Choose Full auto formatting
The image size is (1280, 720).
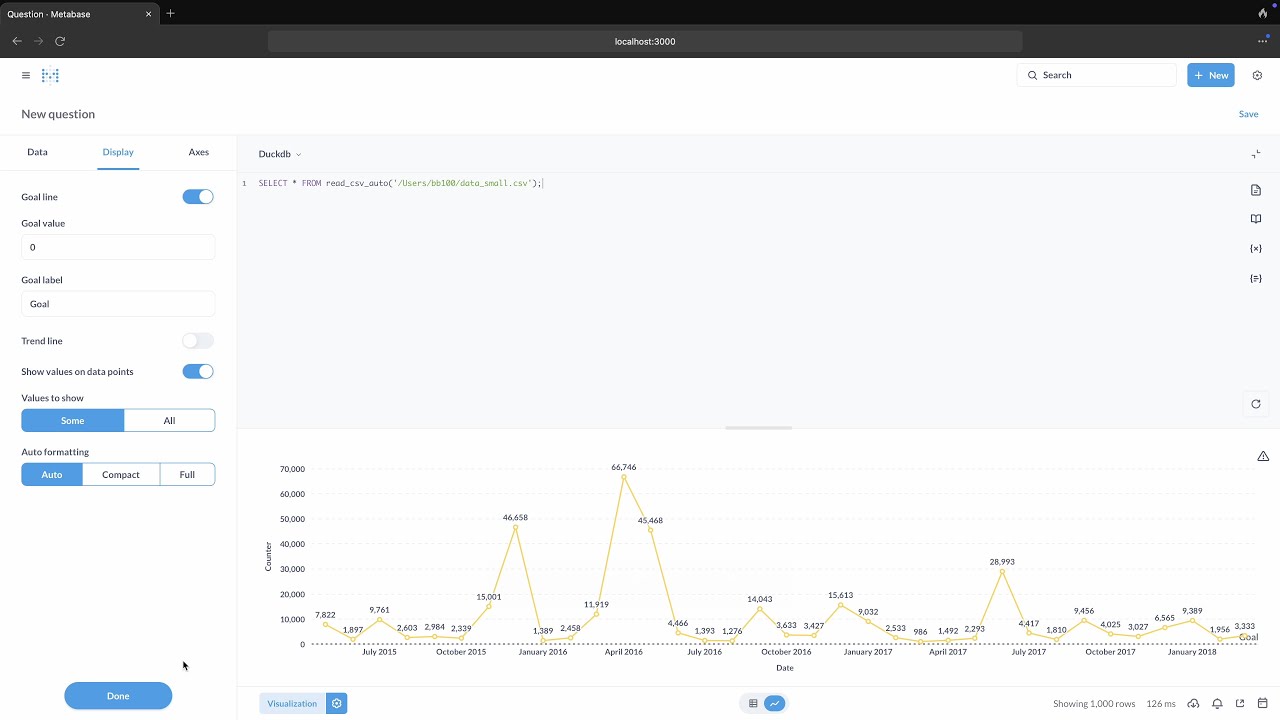(x=187, y=475)
